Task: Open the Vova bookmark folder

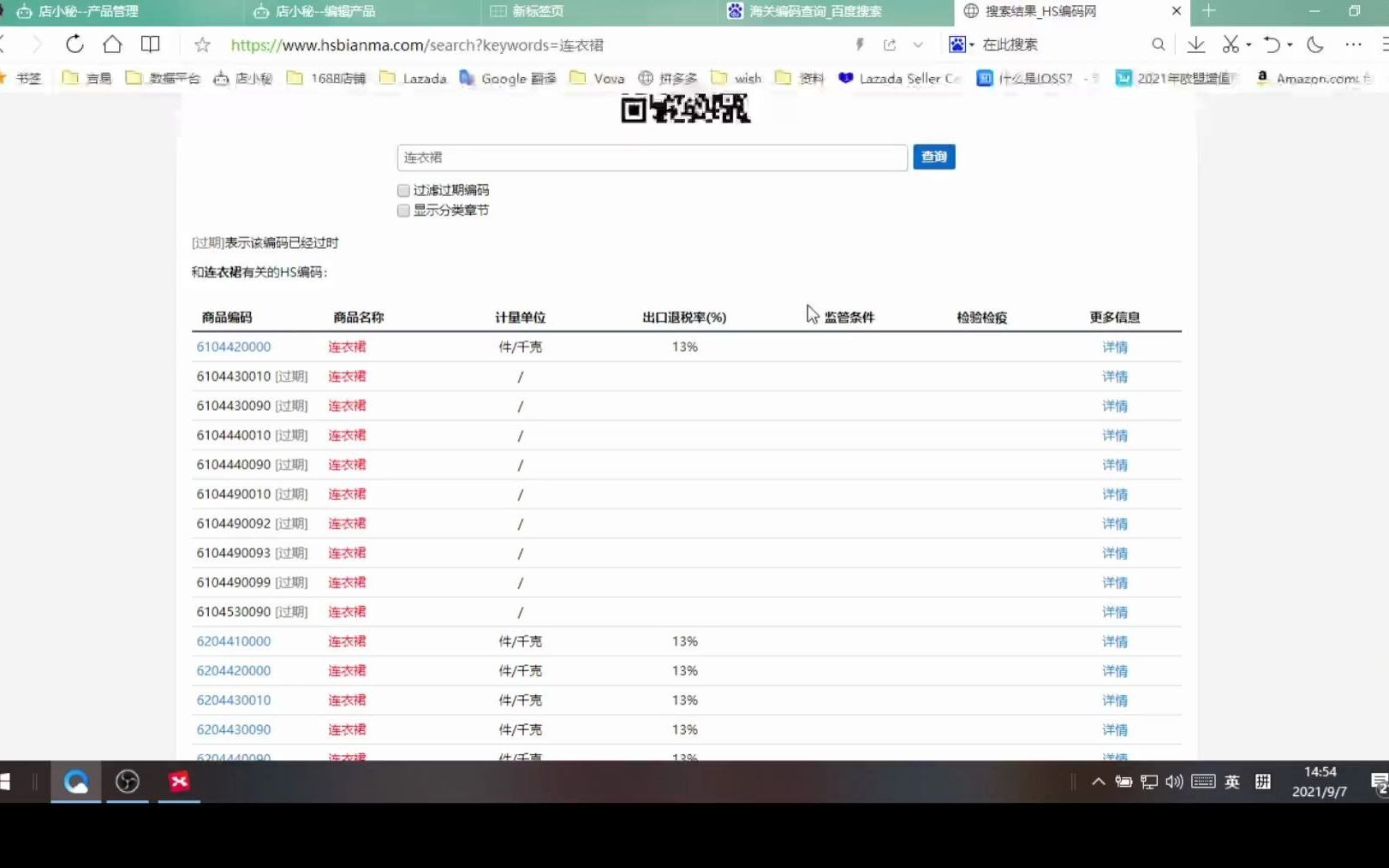Action: tap(598, 78)
